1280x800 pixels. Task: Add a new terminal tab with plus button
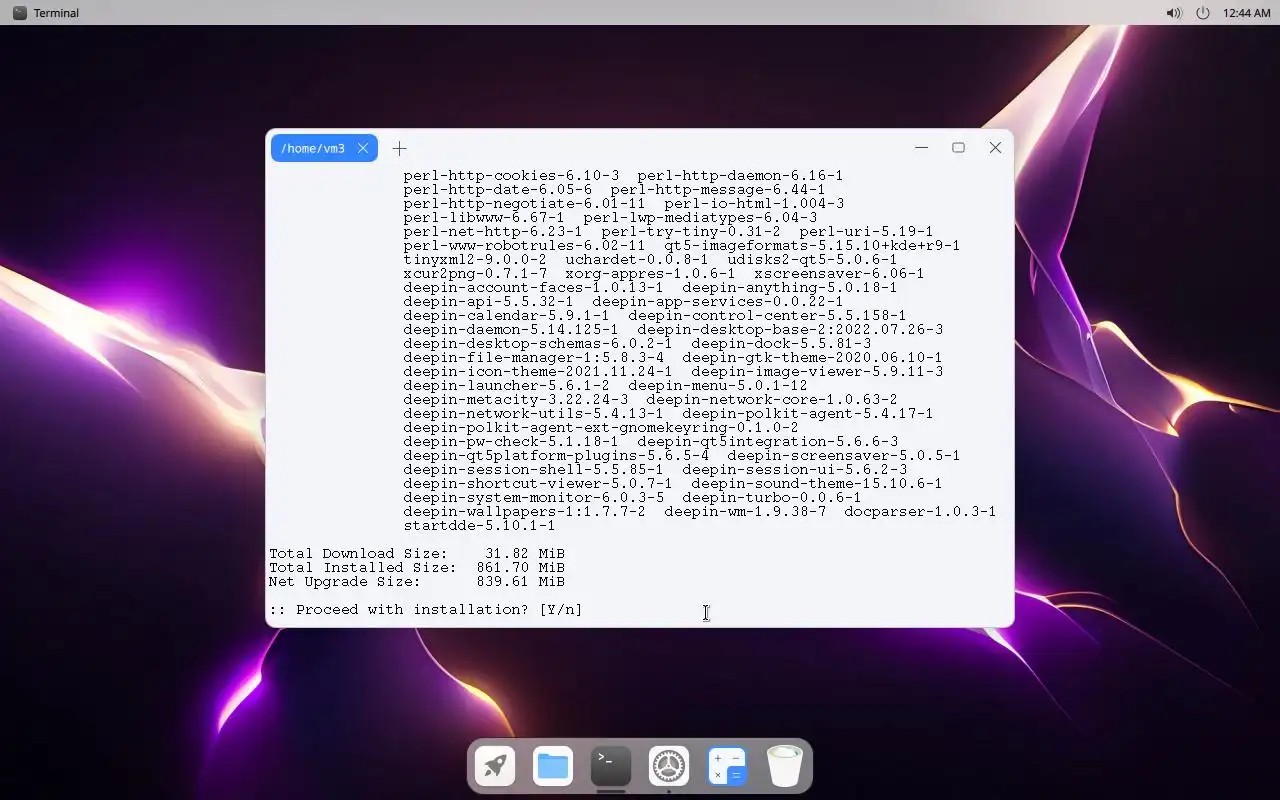(400, 148)
